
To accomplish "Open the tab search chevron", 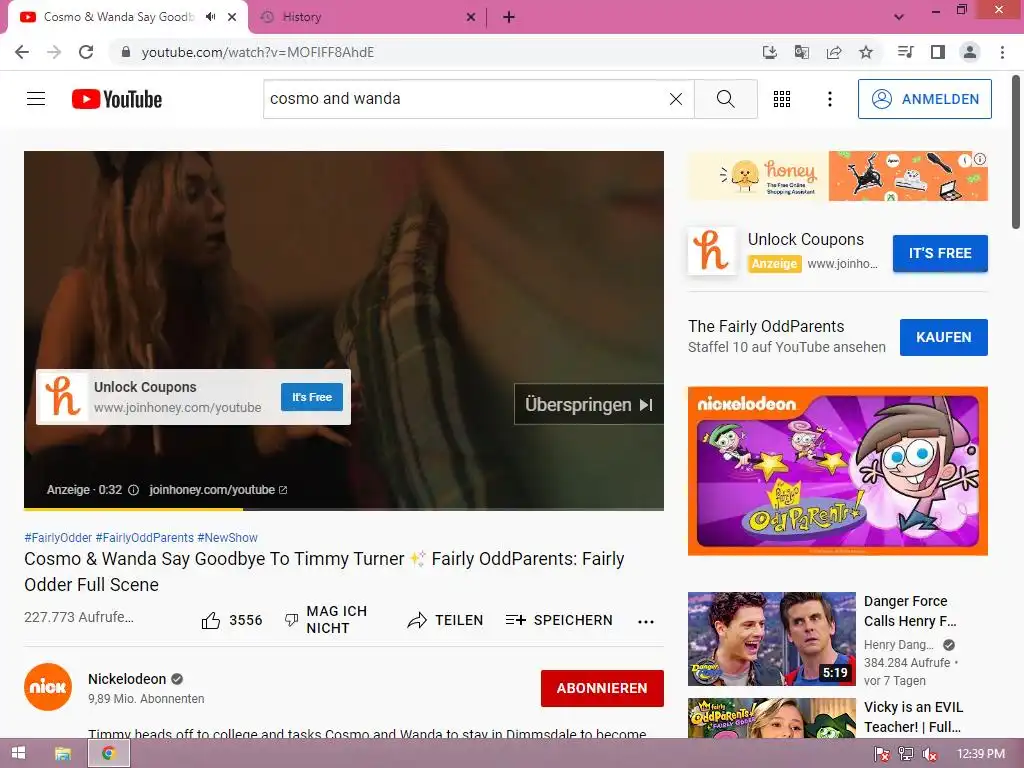I will 899,17.
